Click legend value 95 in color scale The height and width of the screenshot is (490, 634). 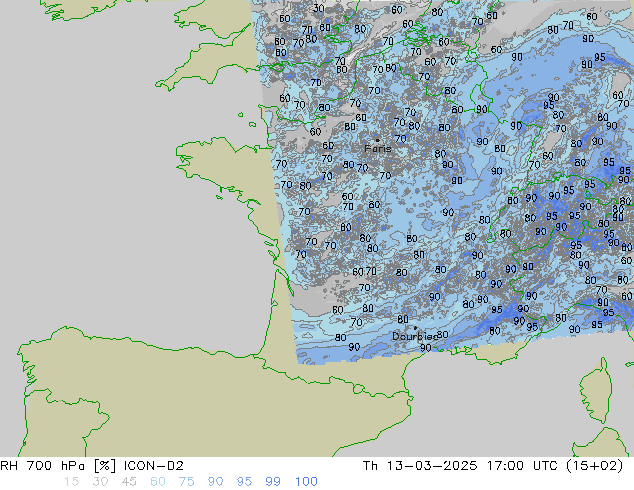click(x=244, y=482)
